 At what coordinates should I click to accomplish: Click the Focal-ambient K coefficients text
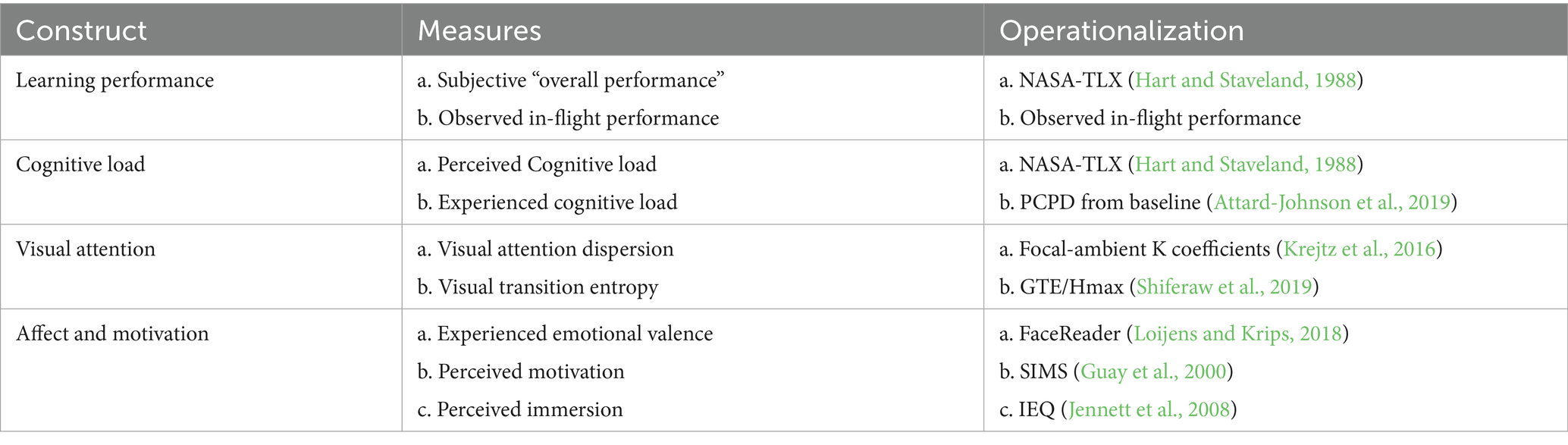click(1144, 249)
